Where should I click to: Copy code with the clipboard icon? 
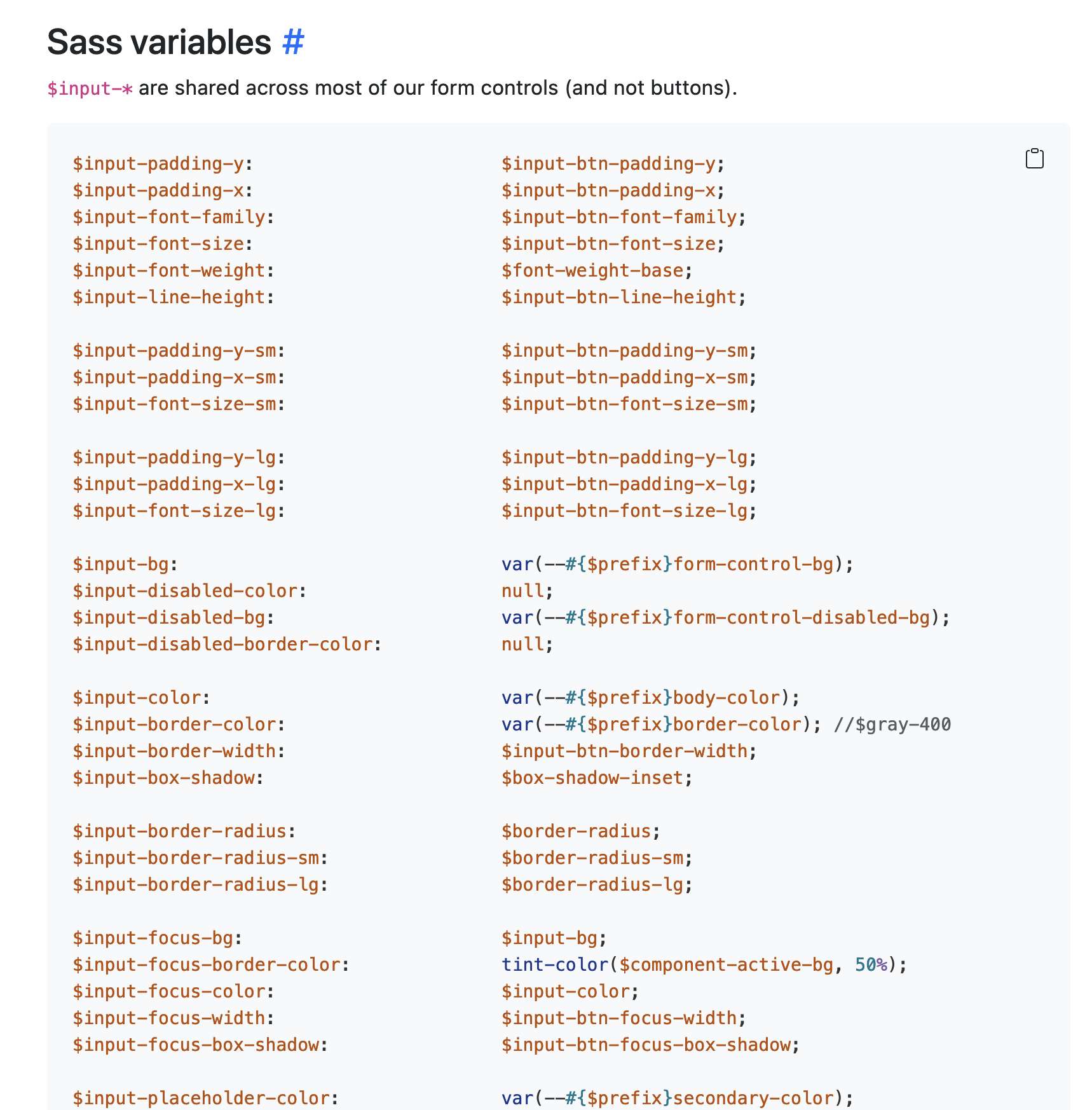[1034, 158]
